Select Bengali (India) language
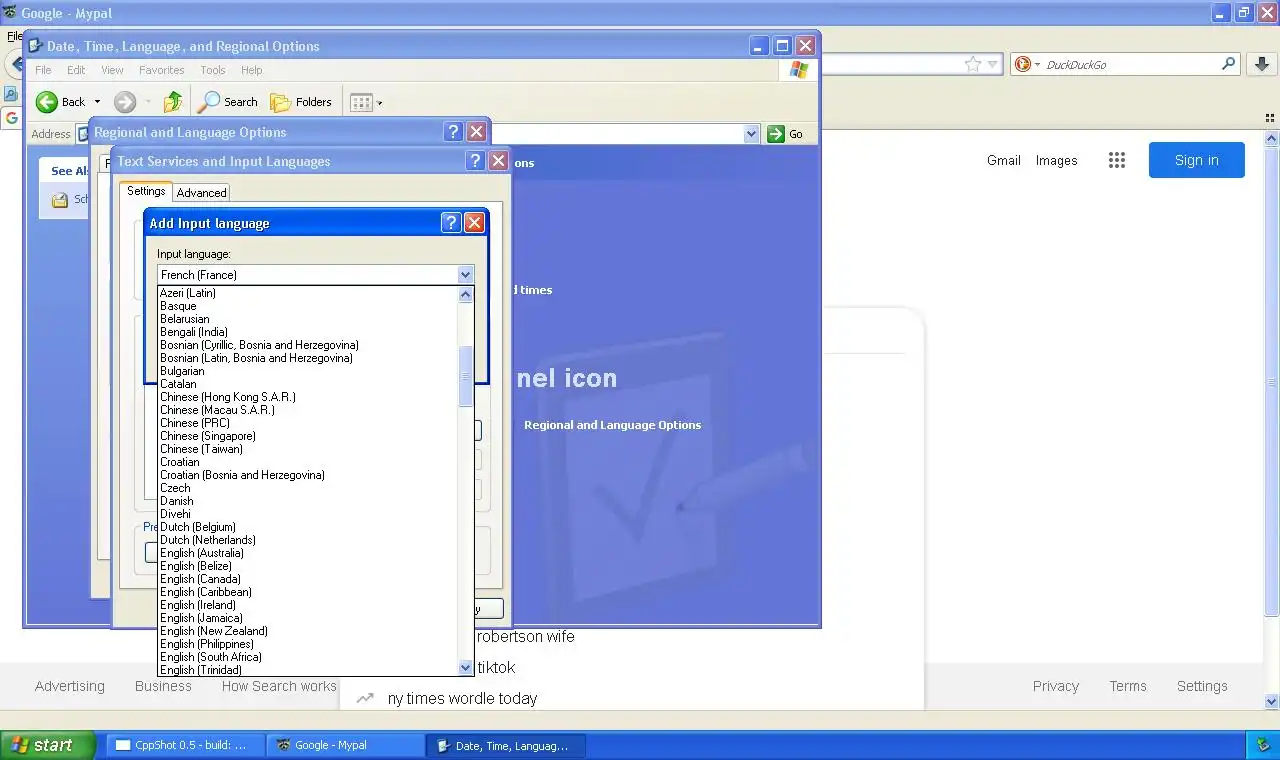This screenshot has height=760, width=1280. (308, 332)
